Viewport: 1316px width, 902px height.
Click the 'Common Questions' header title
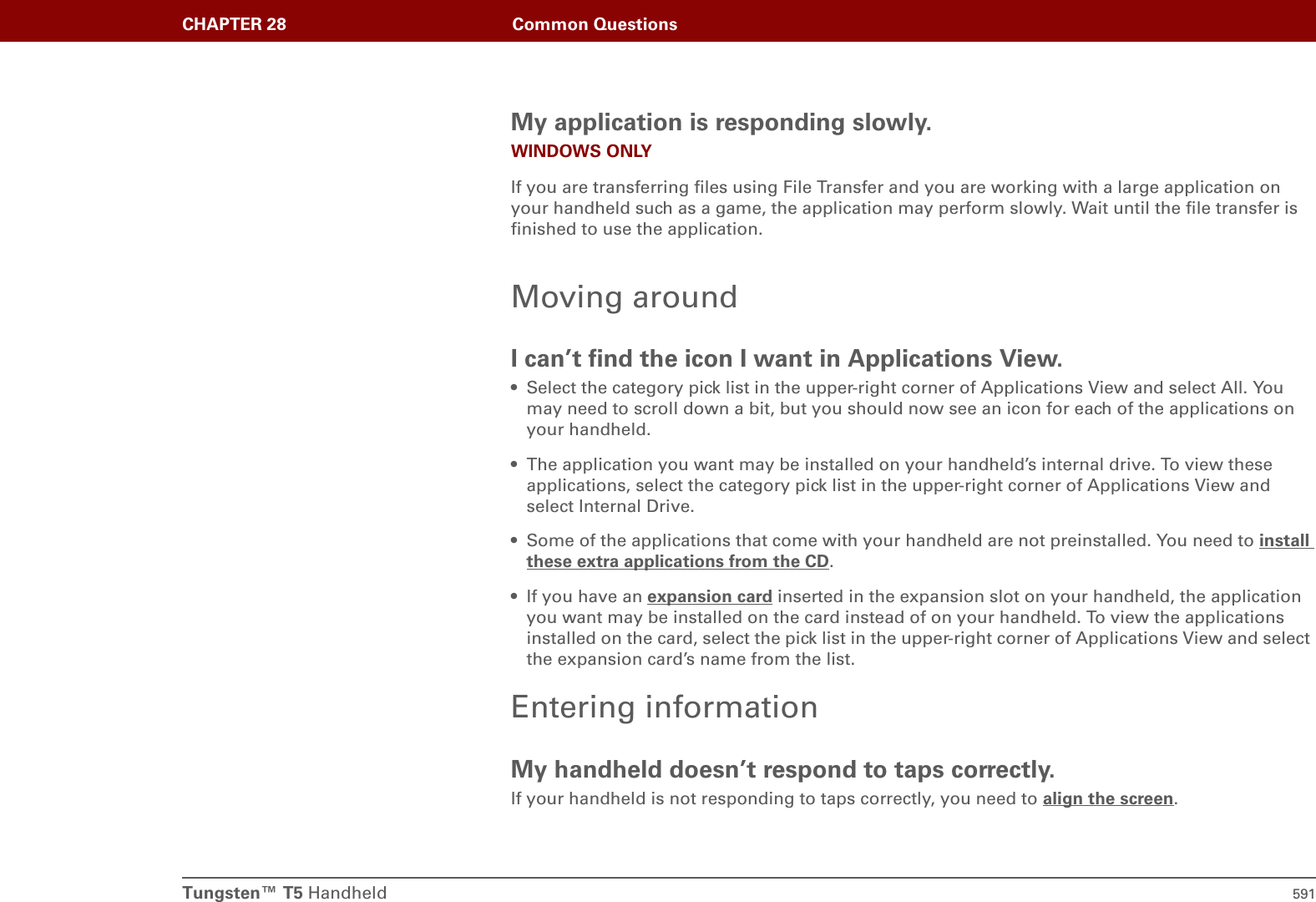click(x=595, y=24)
